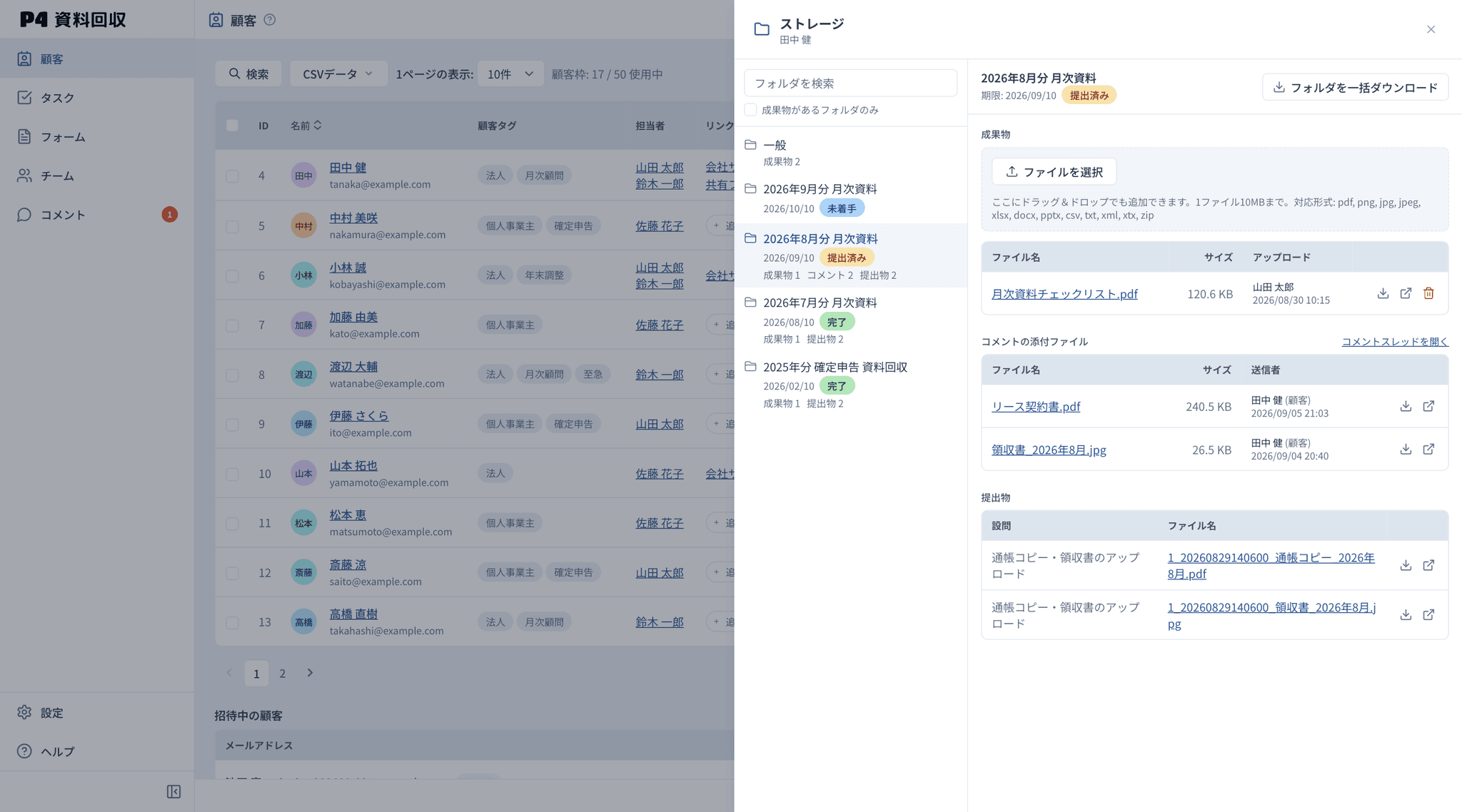Open 1_20260829140600_領収書 submission in new tab
The image size is (1462, 812).
coord(1428,614)
